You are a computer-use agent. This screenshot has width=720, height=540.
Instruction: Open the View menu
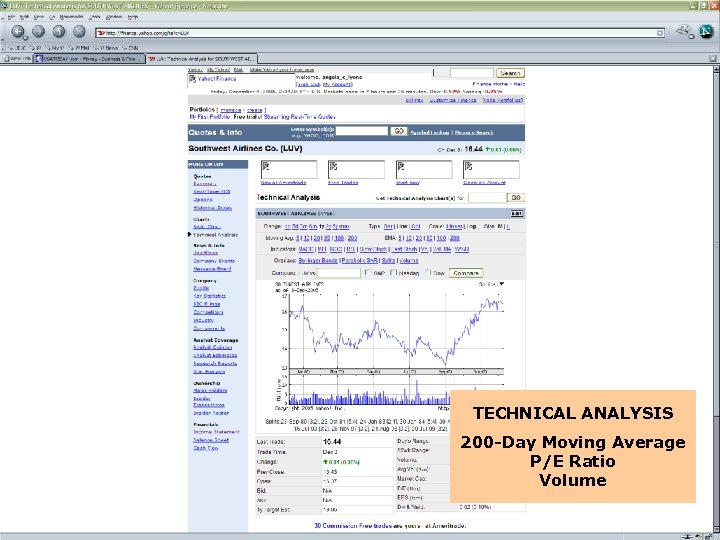coord(39,17)
